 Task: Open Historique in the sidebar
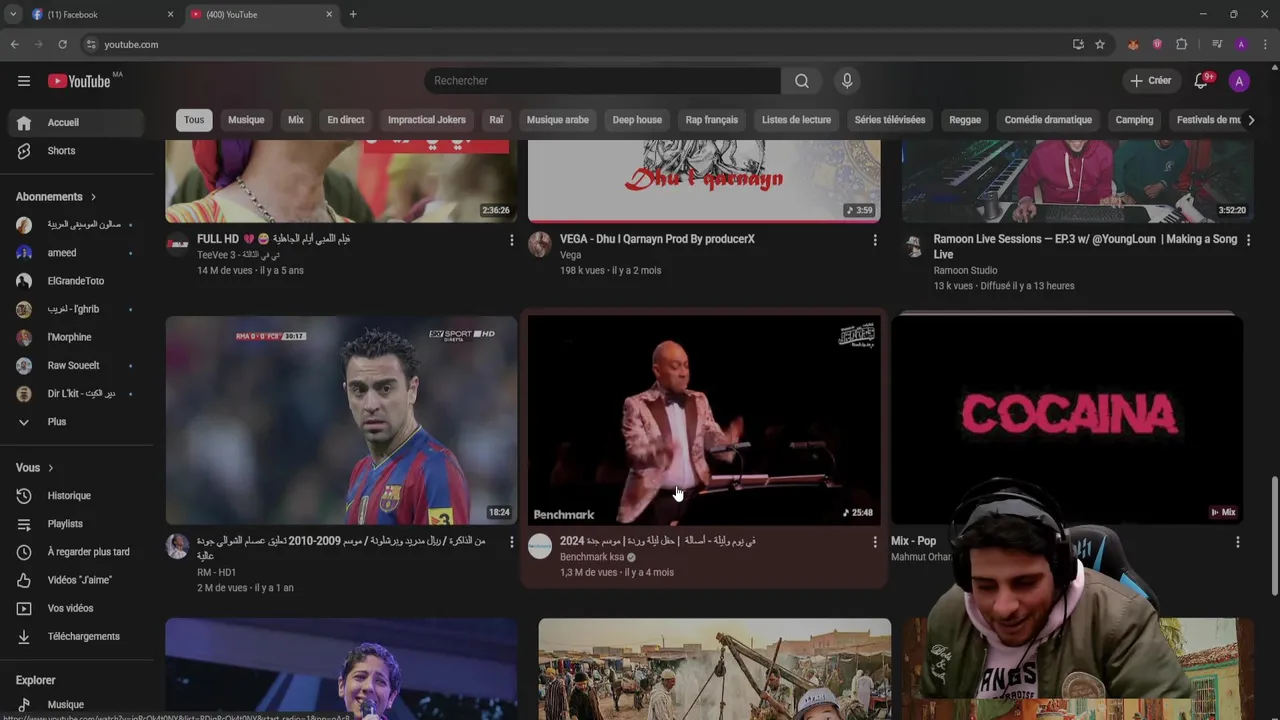76,496
